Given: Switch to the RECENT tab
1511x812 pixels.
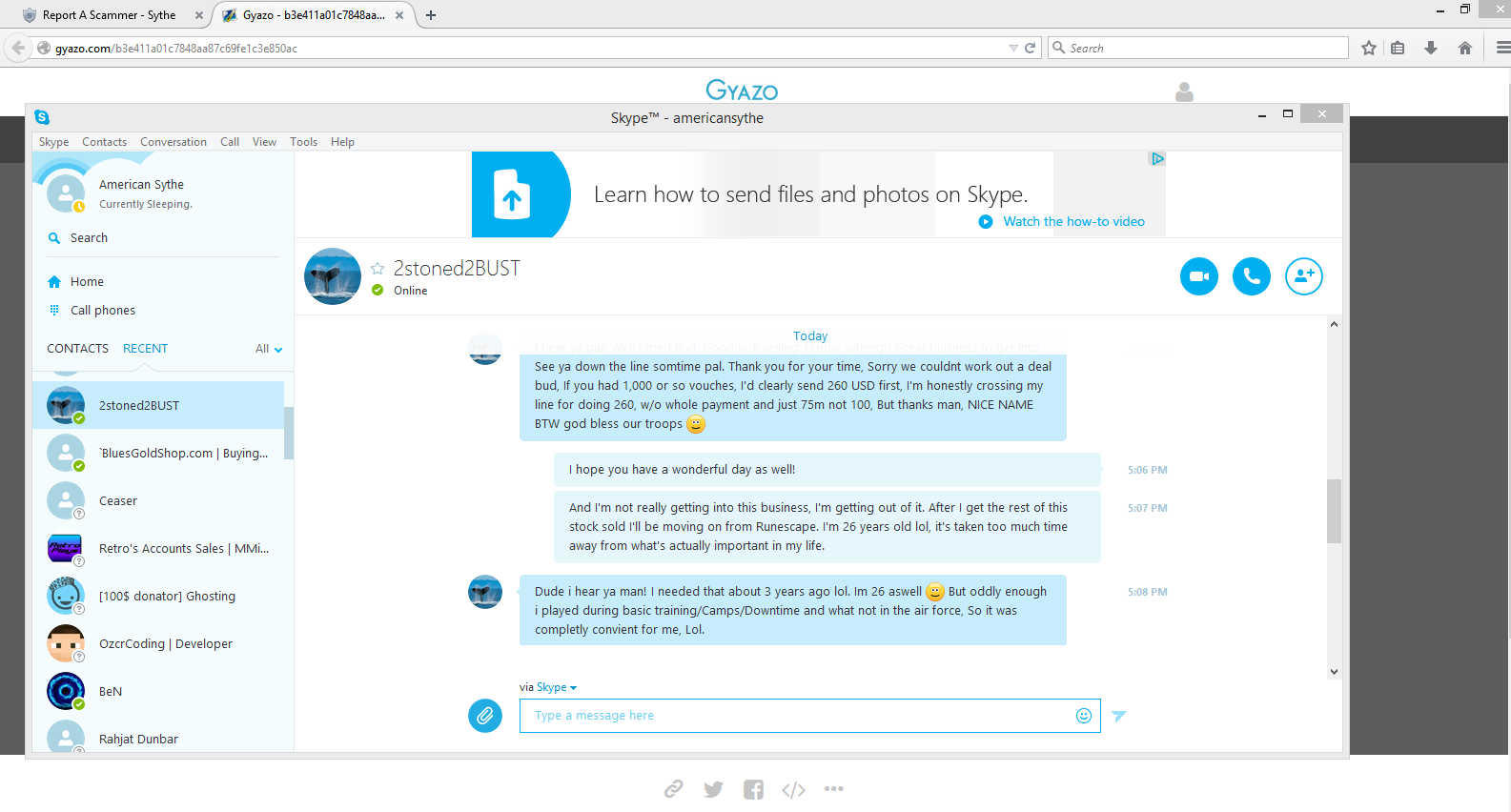Looking at the screenshot, I should click(x=145, y=349).
